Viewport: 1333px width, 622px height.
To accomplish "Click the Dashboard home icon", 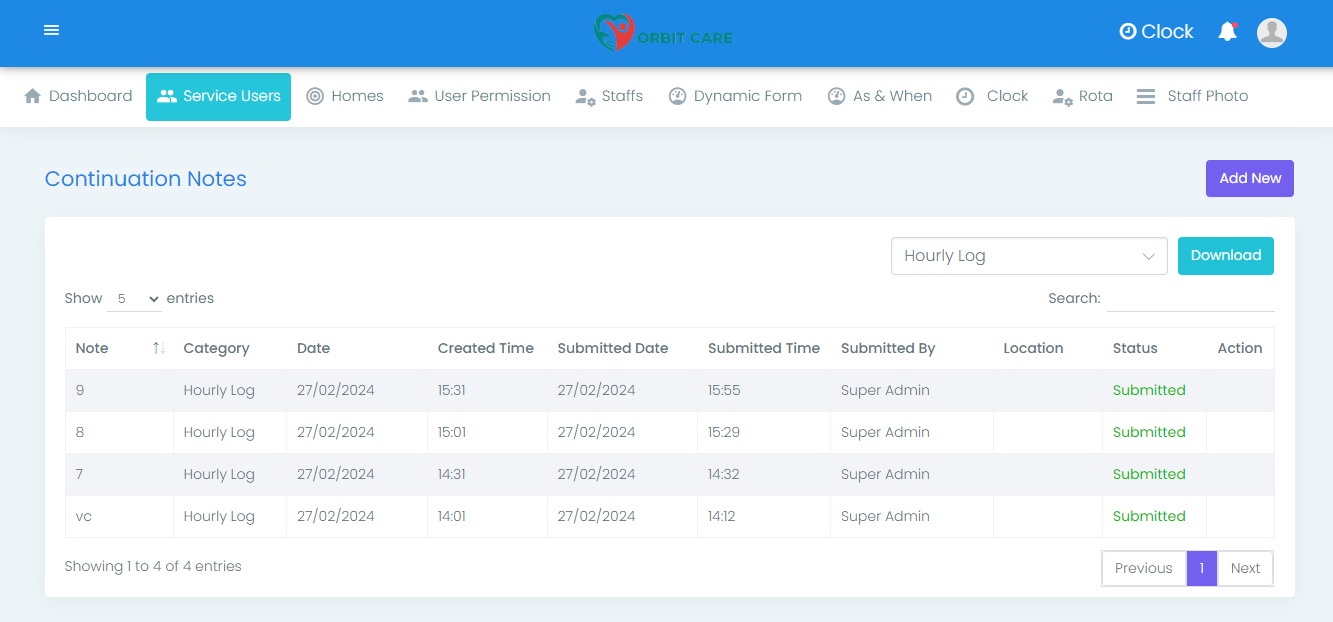I will click(33, 96).
